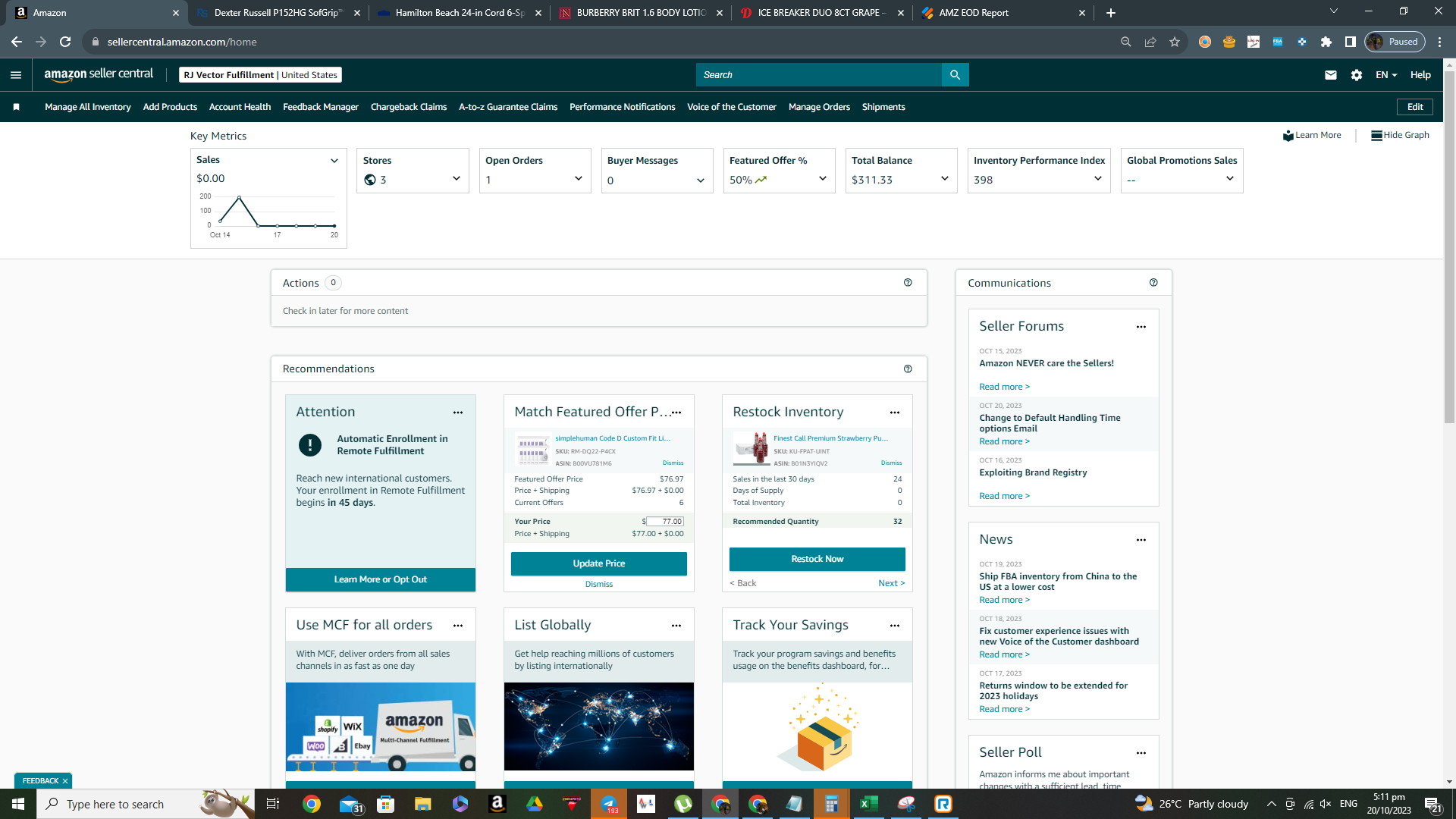Open File Explorer from the taskbar
This screenshot has width=1456, height=819.
(423, 804)
